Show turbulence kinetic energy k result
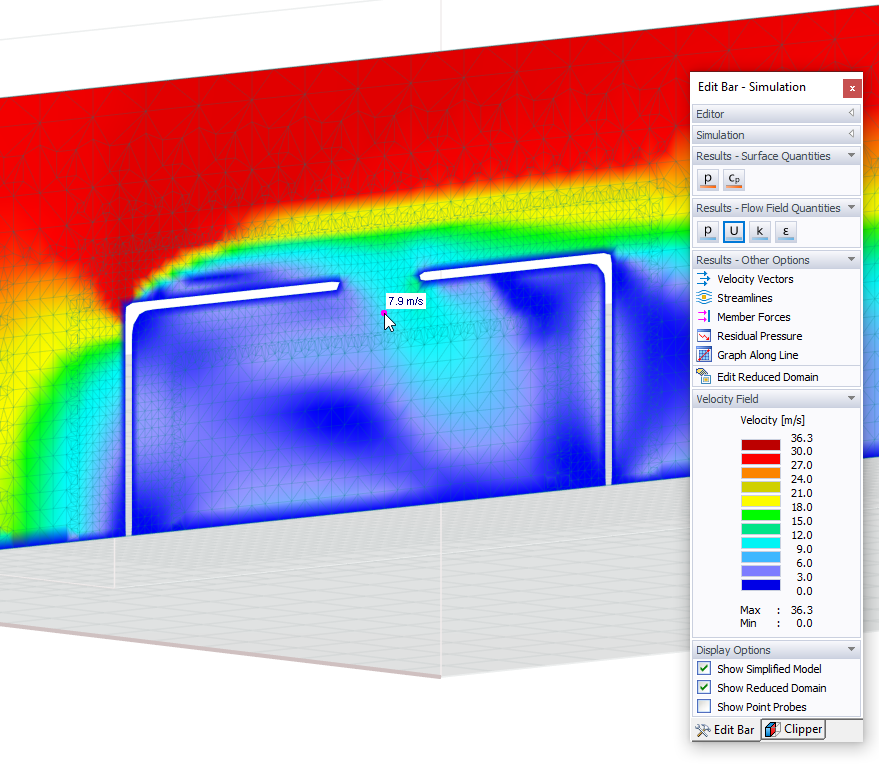879x765 pixels. [x=760, y=231]
